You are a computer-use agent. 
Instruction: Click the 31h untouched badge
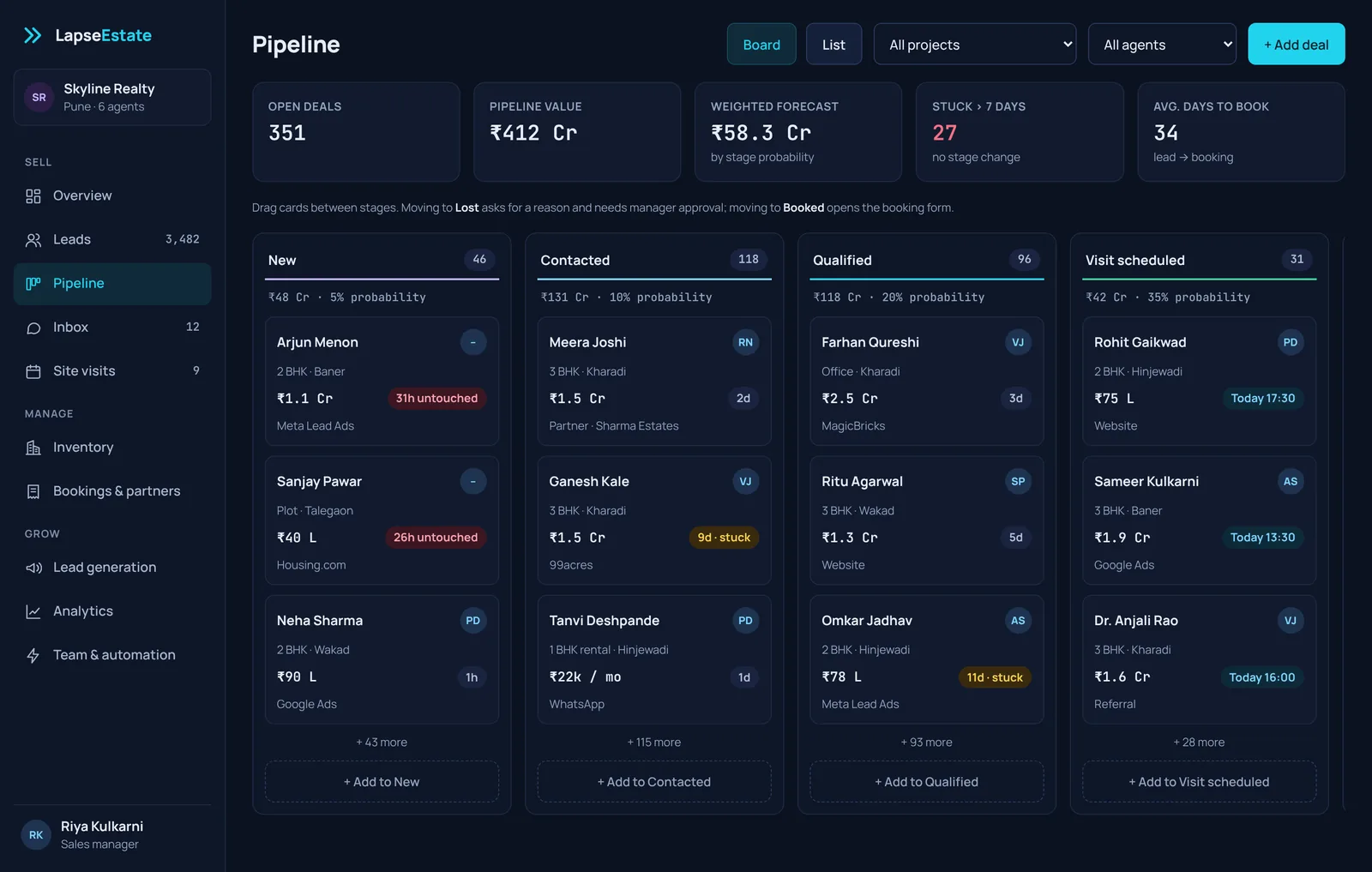[x=436, y=399]
